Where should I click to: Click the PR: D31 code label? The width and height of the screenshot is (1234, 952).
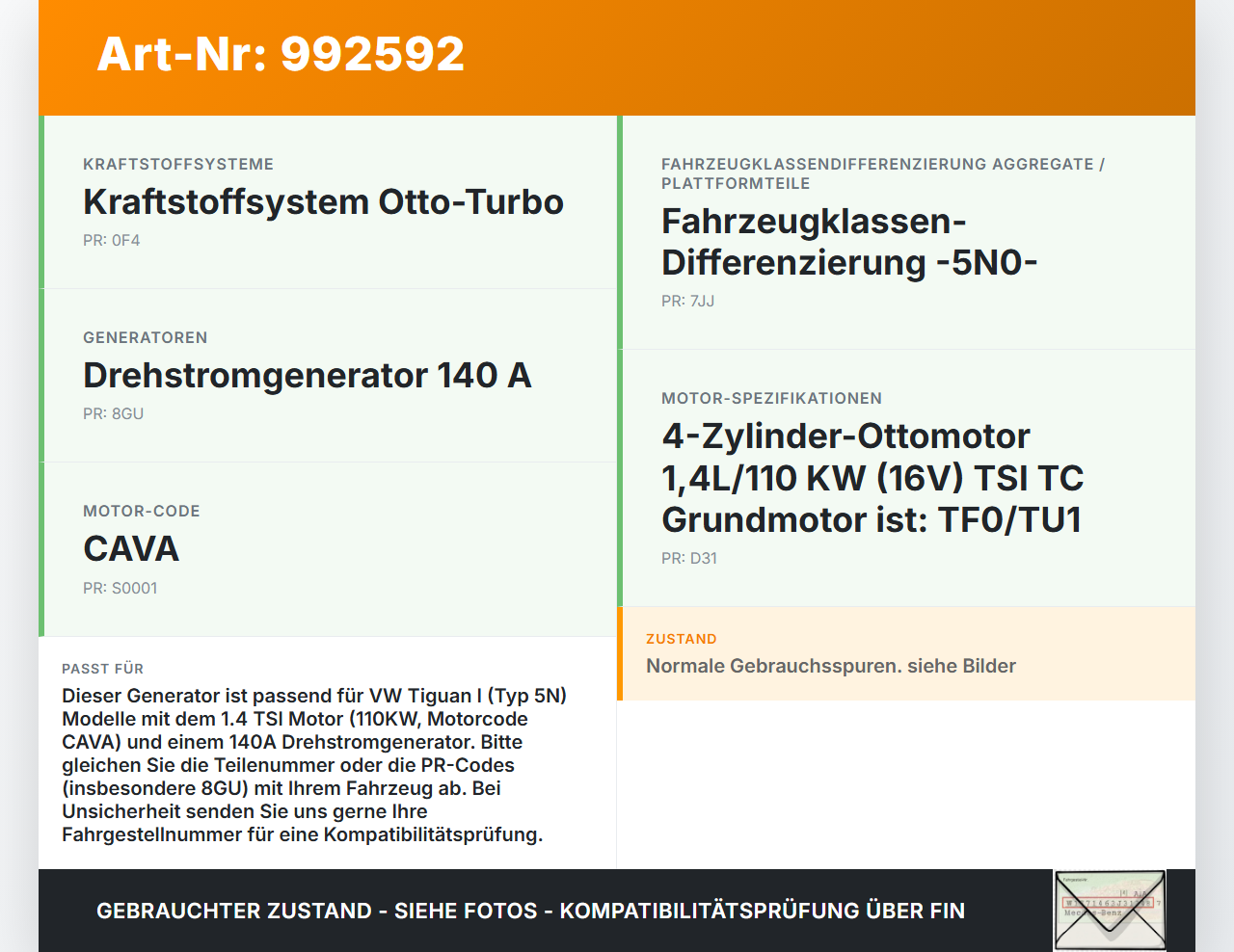pyautogui.click(x=688, y=558)
